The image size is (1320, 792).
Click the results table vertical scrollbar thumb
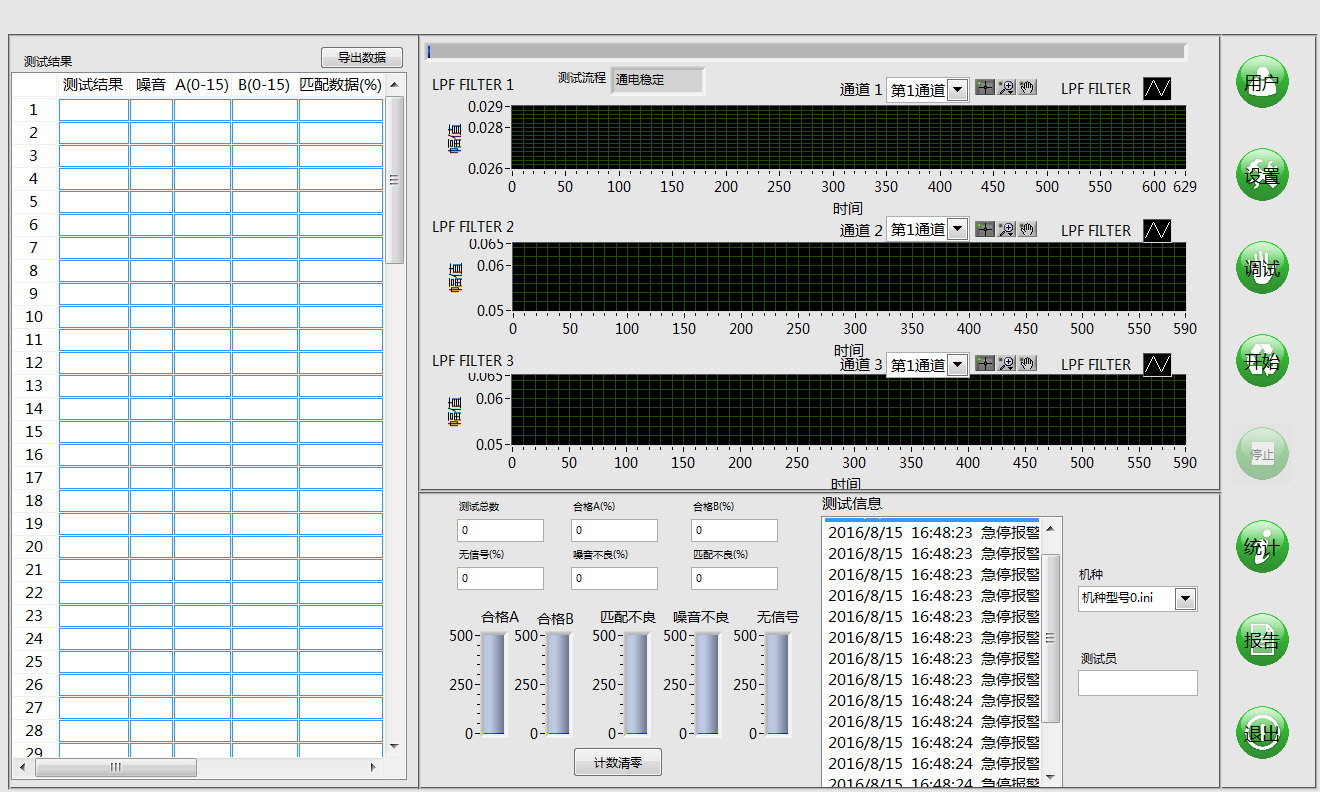click(395, 180)
